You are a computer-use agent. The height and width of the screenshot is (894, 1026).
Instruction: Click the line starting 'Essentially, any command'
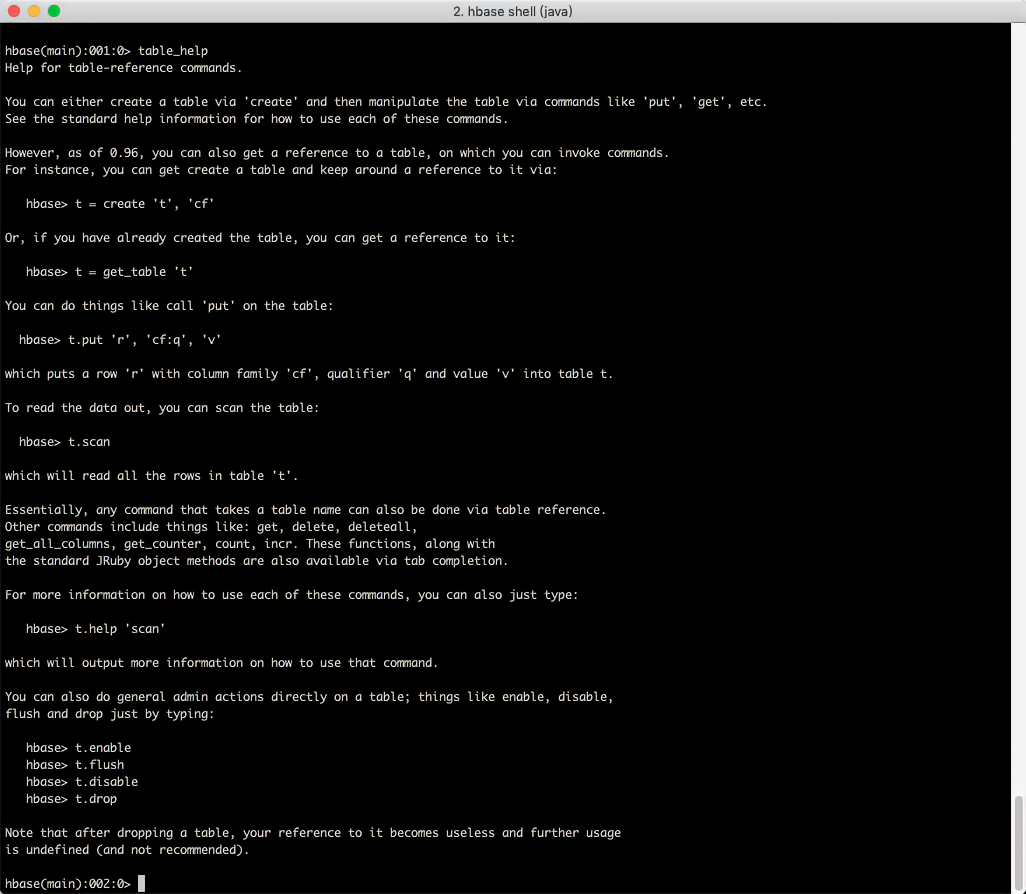pyautogui.click(x=306, y=510)
